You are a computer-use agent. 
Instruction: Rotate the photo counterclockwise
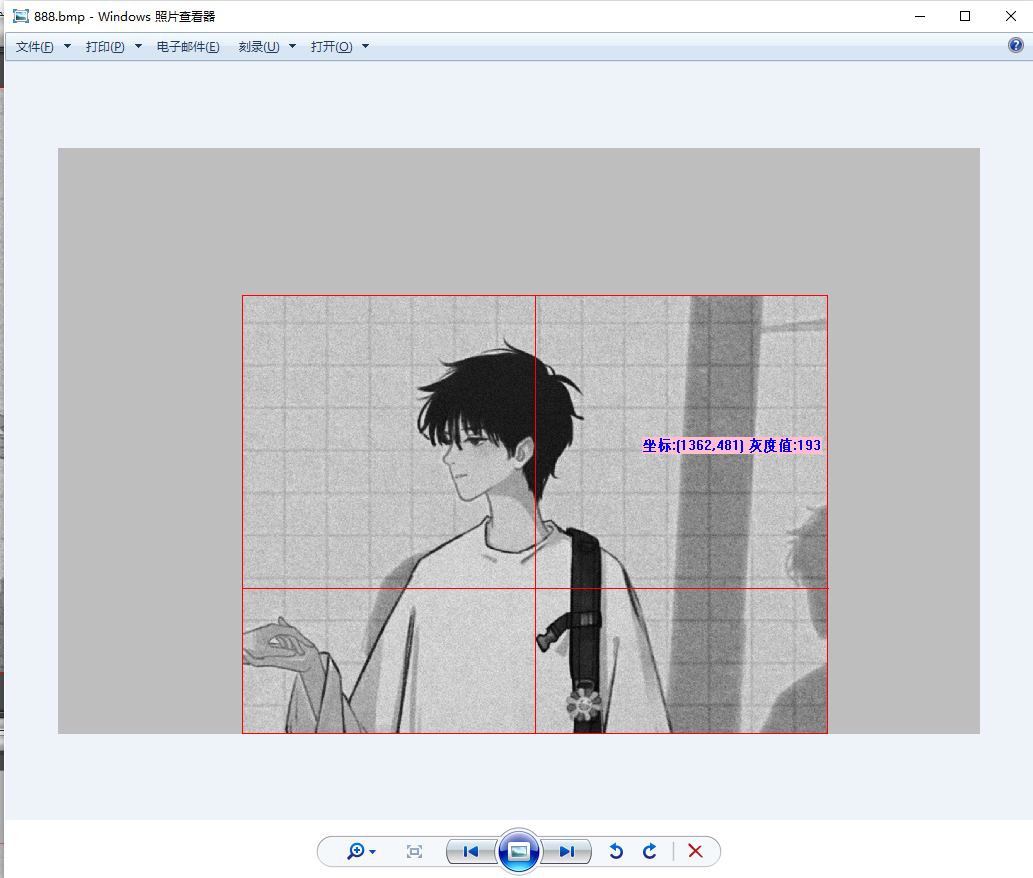(616, 851)
